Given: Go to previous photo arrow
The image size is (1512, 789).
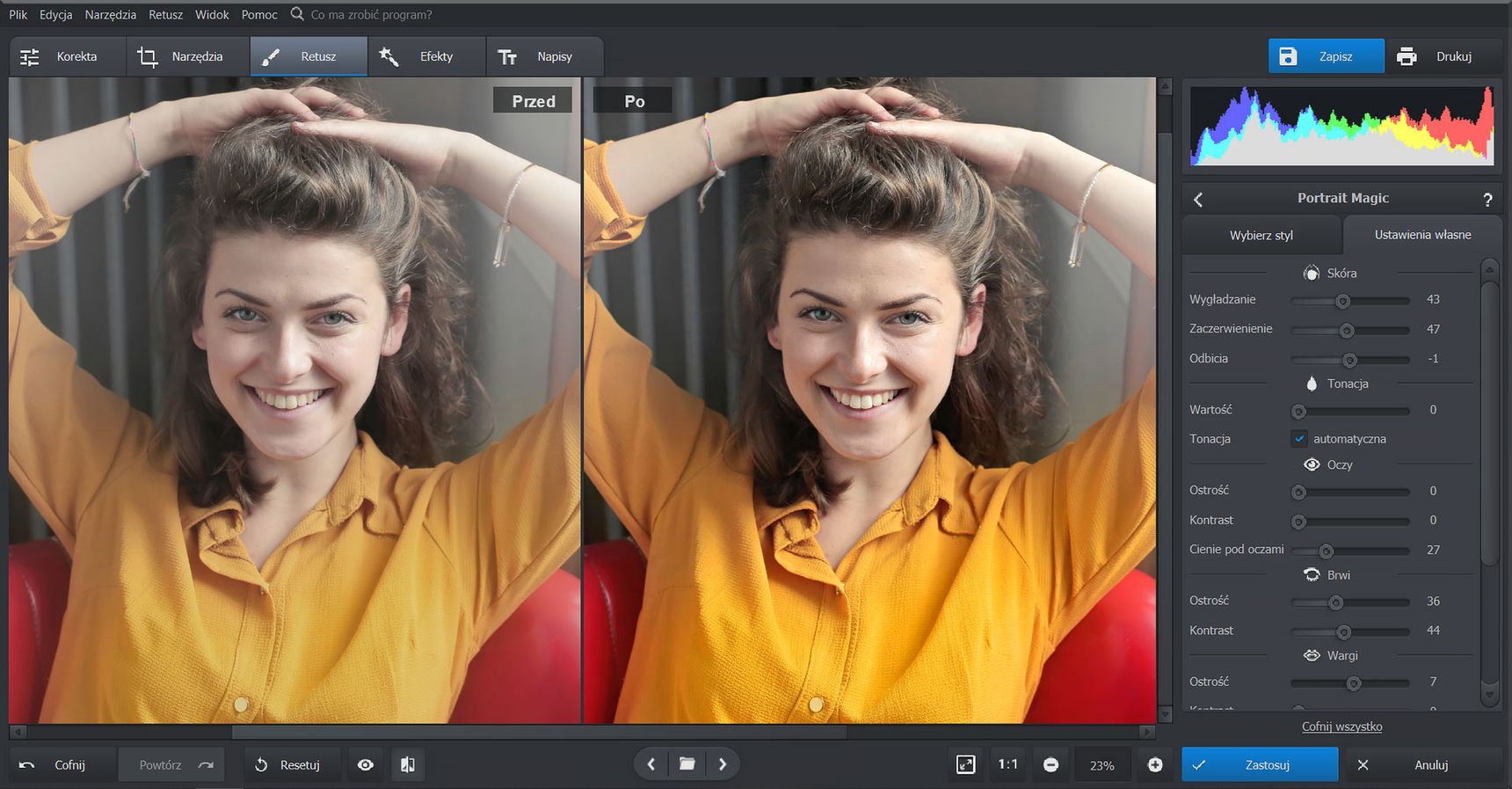Looking at the screenshot, I should click(651, 764).
